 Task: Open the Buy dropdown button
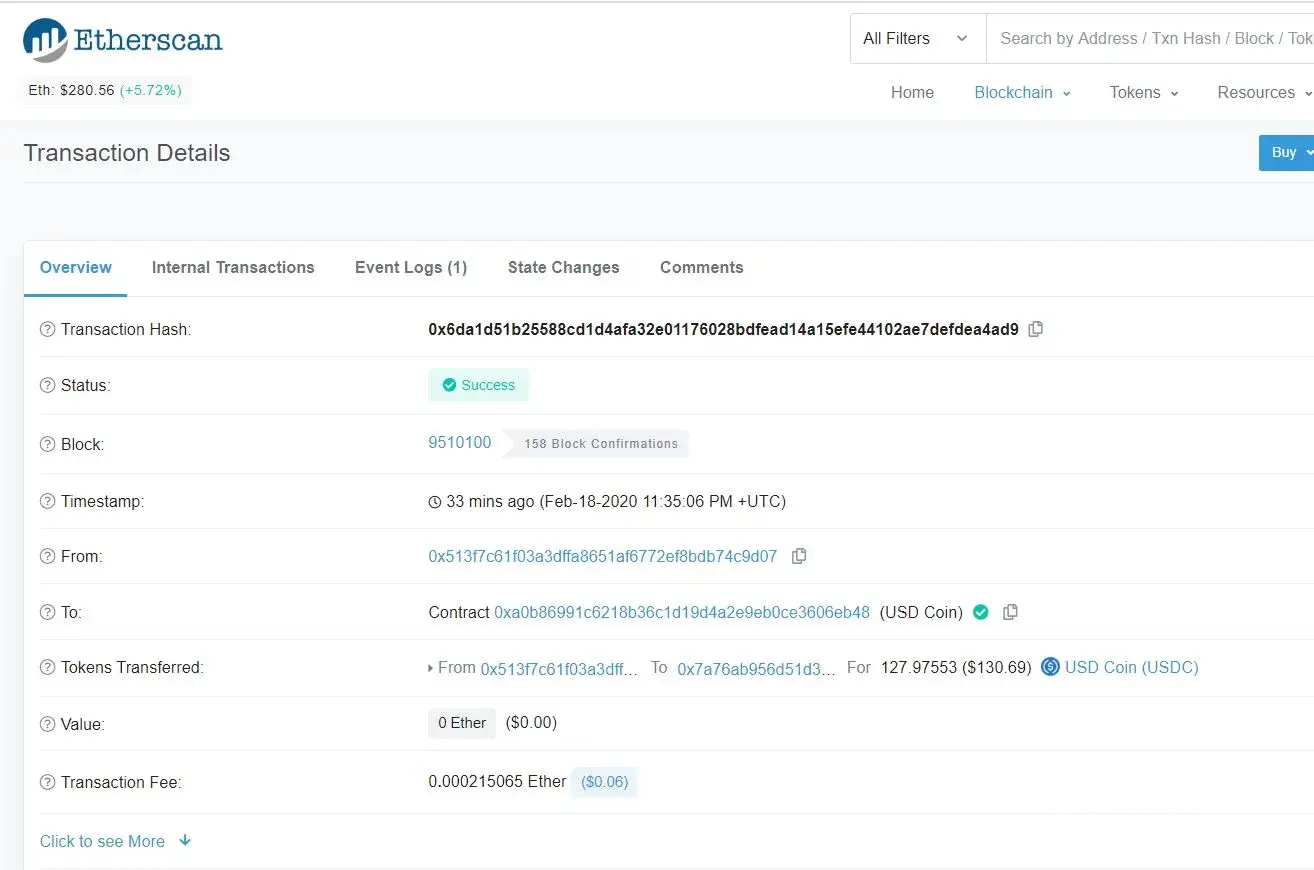tap(1288, 153)
